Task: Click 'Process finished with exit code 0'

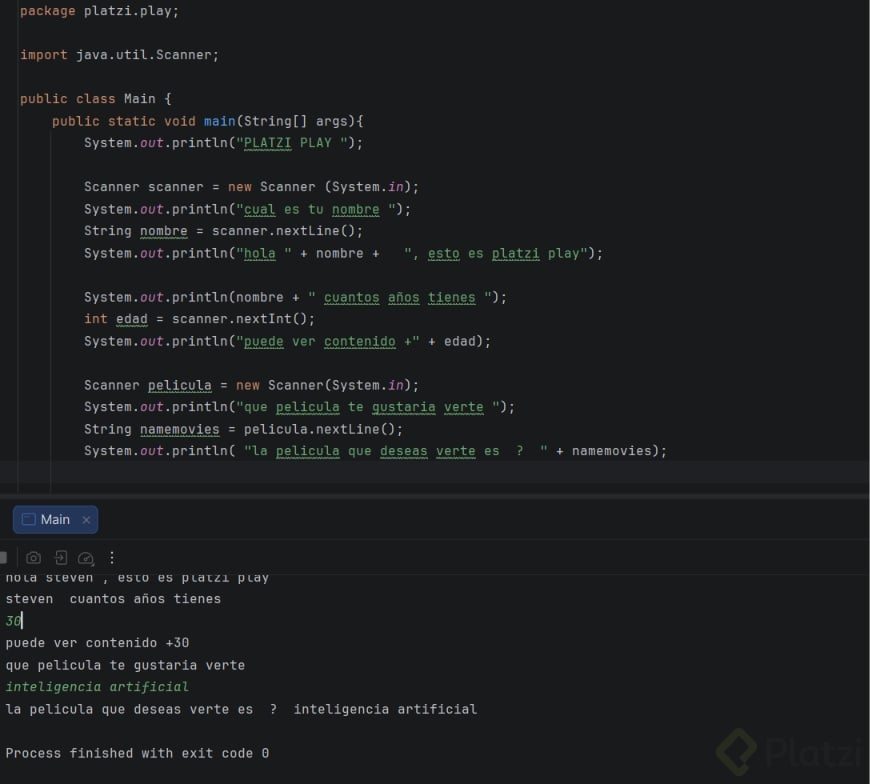Action: pos(137,753)
